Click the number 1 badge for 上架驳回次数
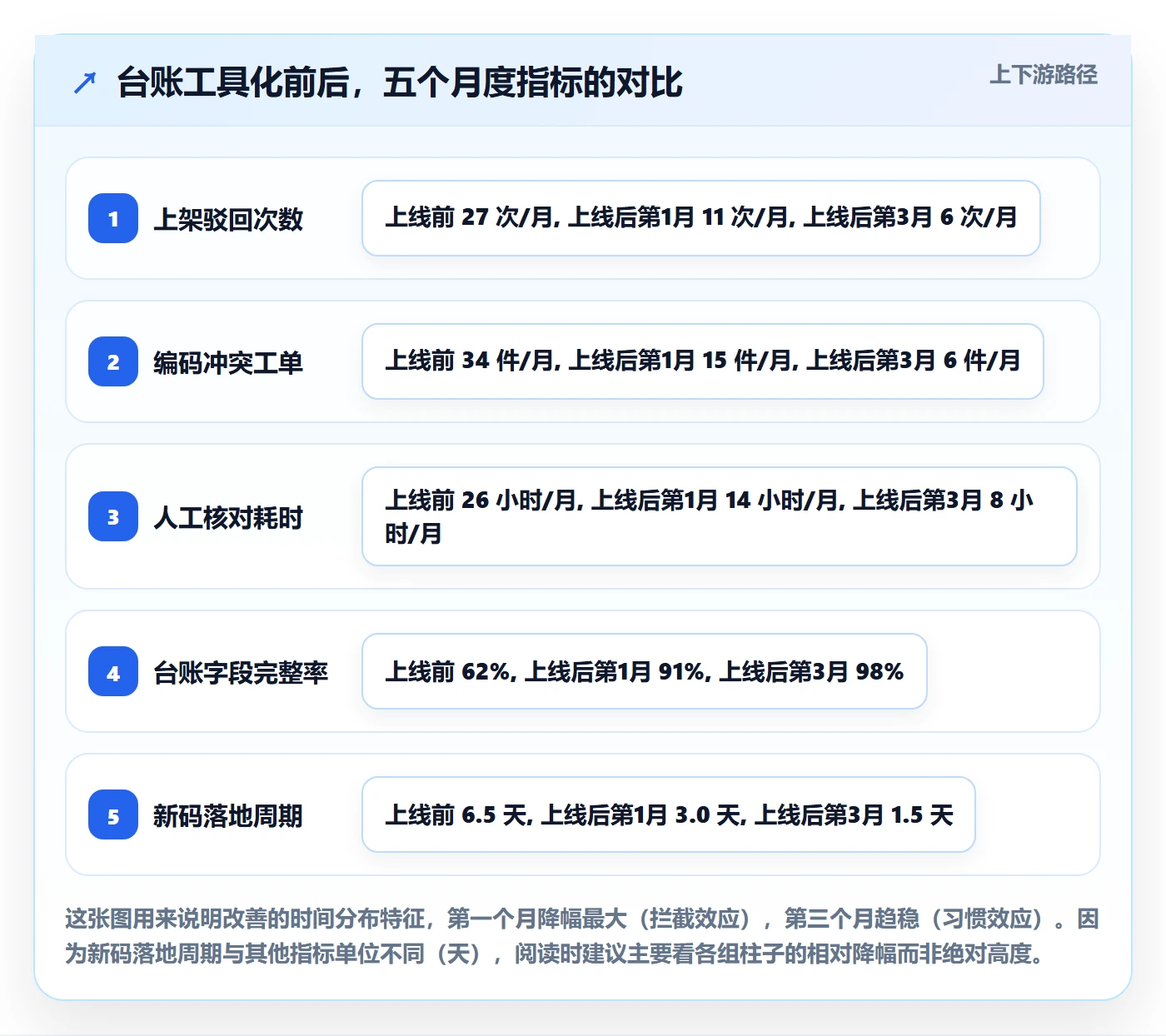1166x1036 pixels. pyautogui.click(x=113, y=218)
